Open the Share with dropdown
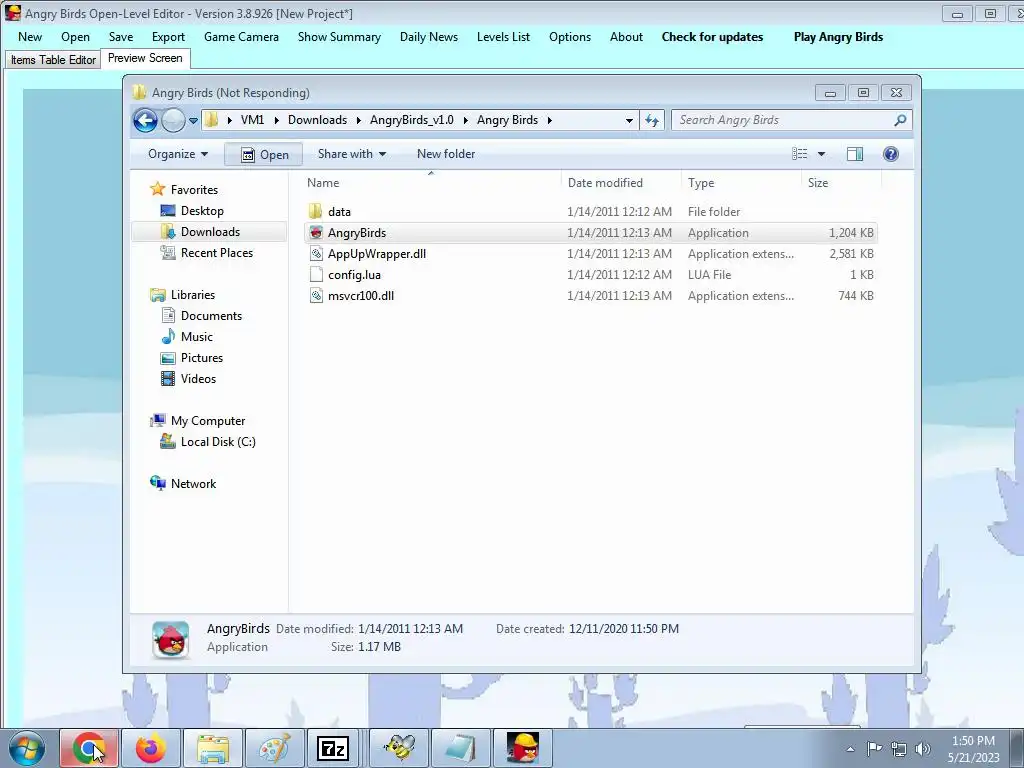Image resolution: width=1024 pixels, height=768 pixels. coord(351,154)
